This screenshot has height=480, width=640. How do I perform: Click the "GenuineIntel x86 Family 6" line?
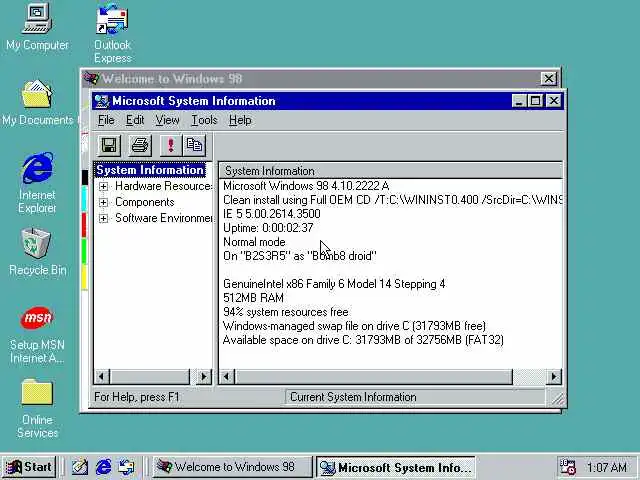[334, 284]
